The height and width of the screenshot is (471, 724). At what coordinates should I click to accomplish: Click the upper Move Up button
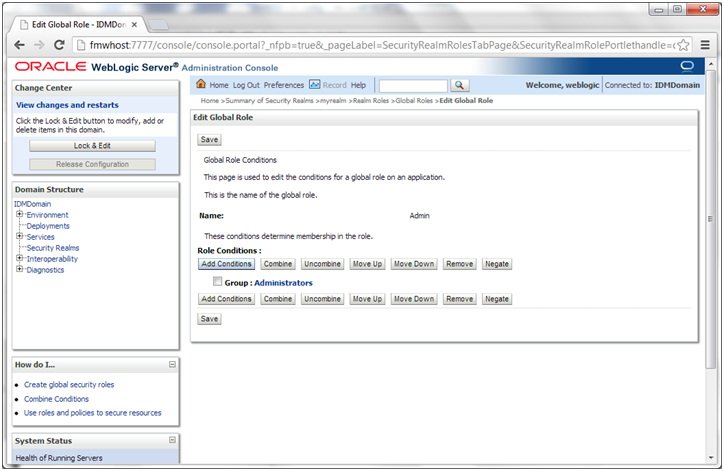coord(367,264)
